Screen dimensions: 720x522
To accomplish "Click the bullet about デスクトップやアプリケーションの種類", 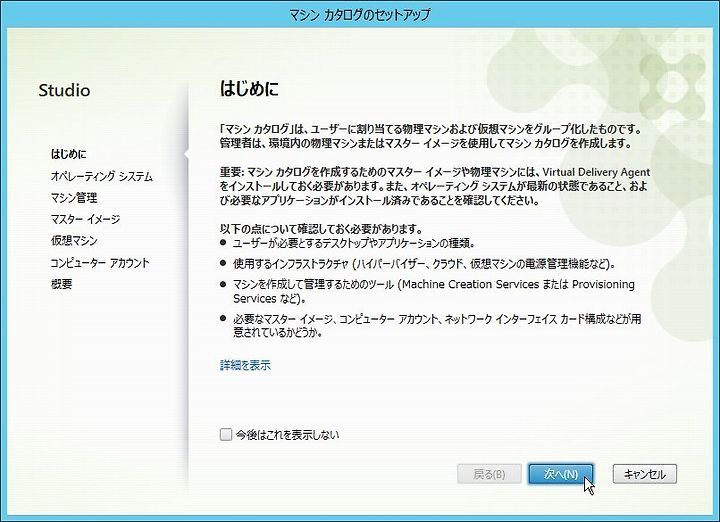I will [x=354, y=243].
